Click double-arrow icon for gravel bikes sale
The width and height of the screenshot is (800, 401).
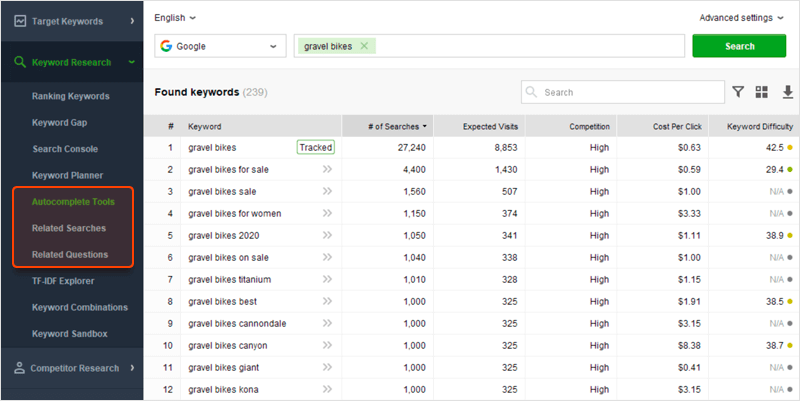click(326, 191)
